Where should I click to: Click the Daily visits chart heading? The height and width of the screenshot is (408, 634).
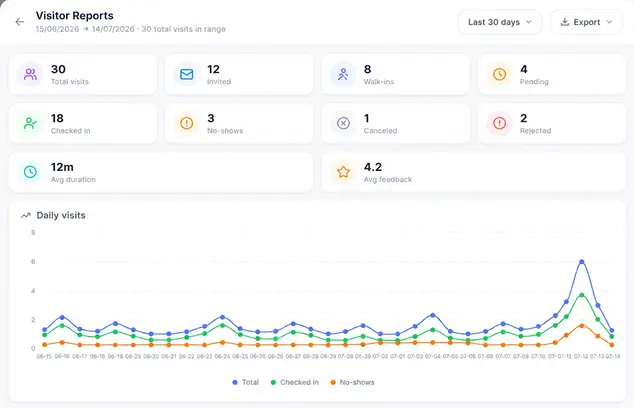coord(61,216)
